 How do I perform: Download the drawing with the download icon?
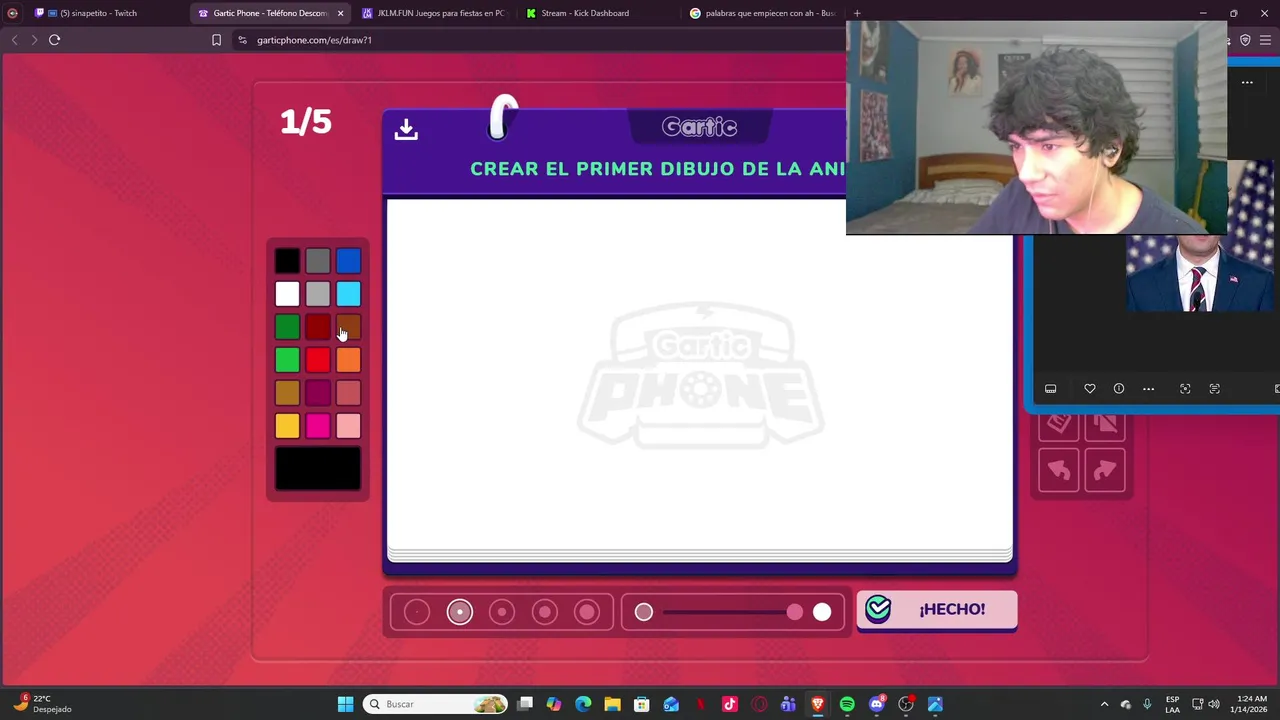tap(406, 129)
